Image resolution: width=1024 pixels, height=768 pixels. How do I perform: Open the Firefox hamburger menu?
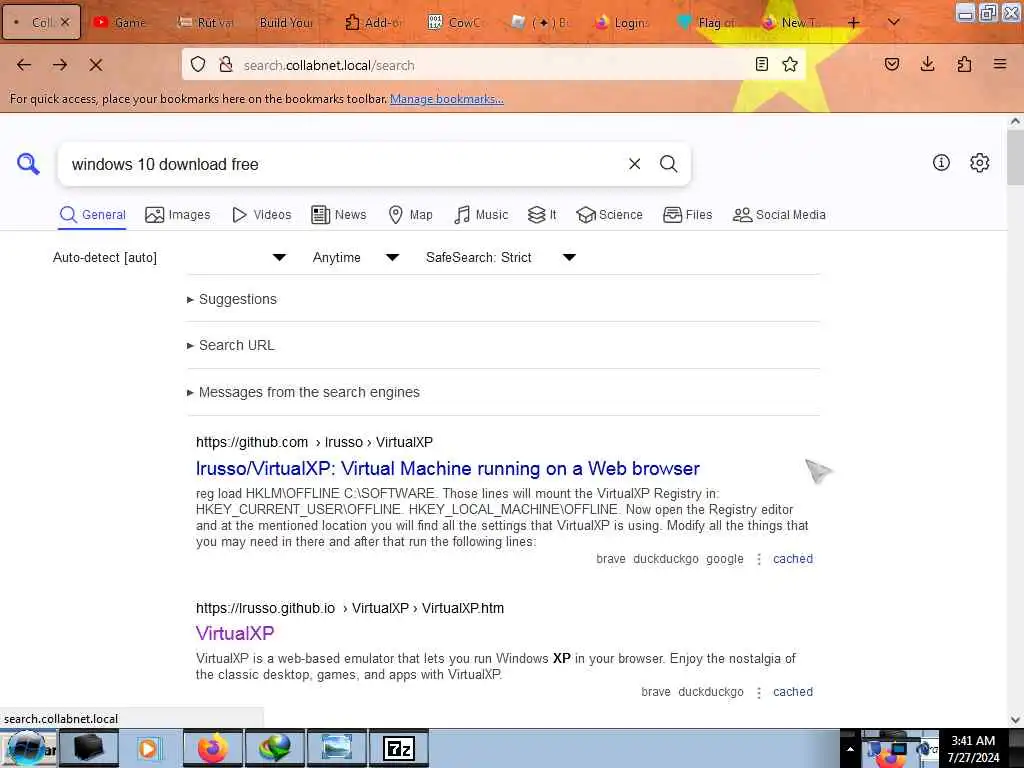(x=1000, y=64)
